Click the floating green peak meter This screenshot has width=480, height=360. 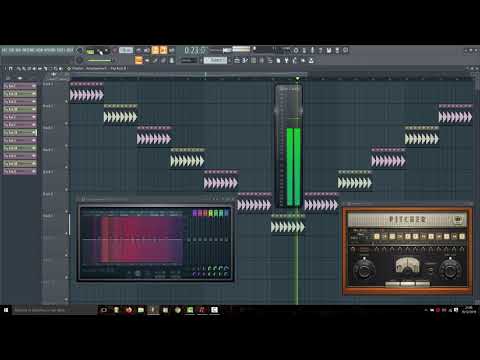[288, 147]
